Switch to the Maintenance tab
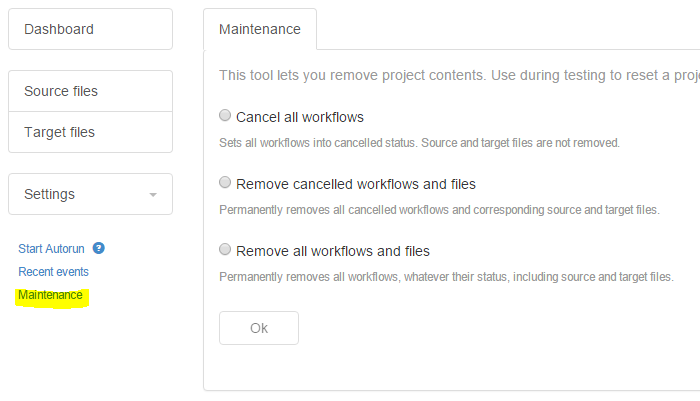Viewport: 700px width, 401px height. click(259, 29)
